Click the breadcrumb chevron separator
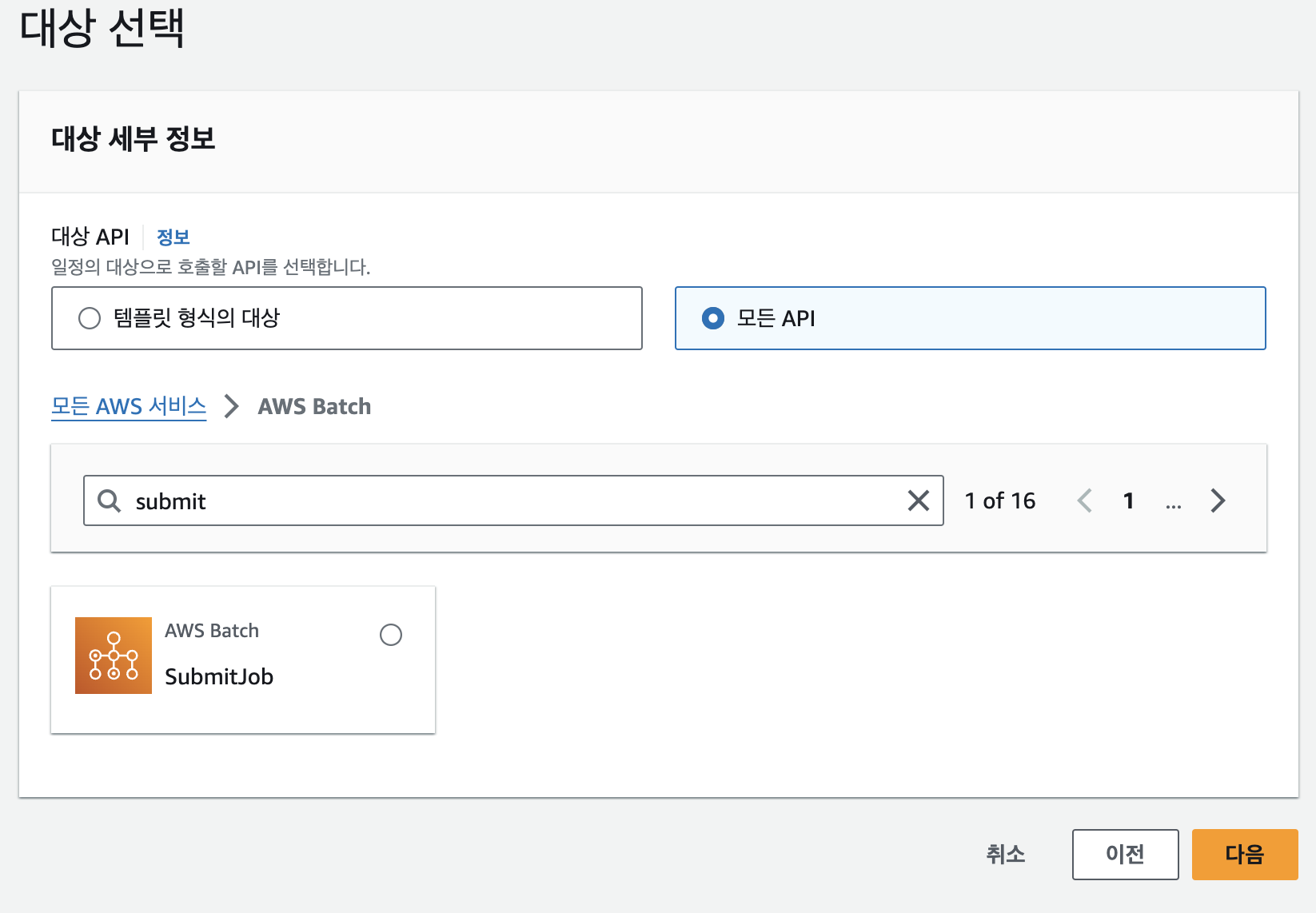This screenshot has height=913, width=1316. [232, 406]
